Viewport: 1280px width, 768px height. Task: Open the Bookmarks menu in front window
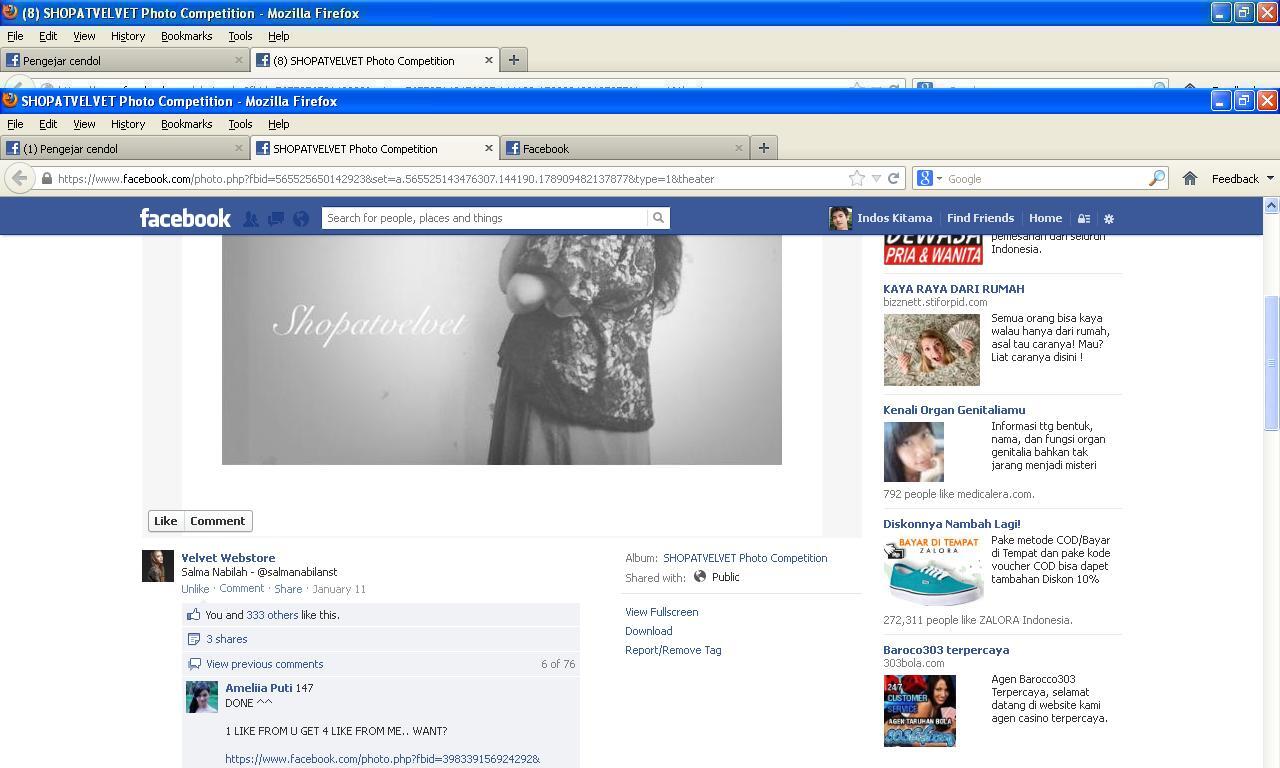(x=187, y=124)
